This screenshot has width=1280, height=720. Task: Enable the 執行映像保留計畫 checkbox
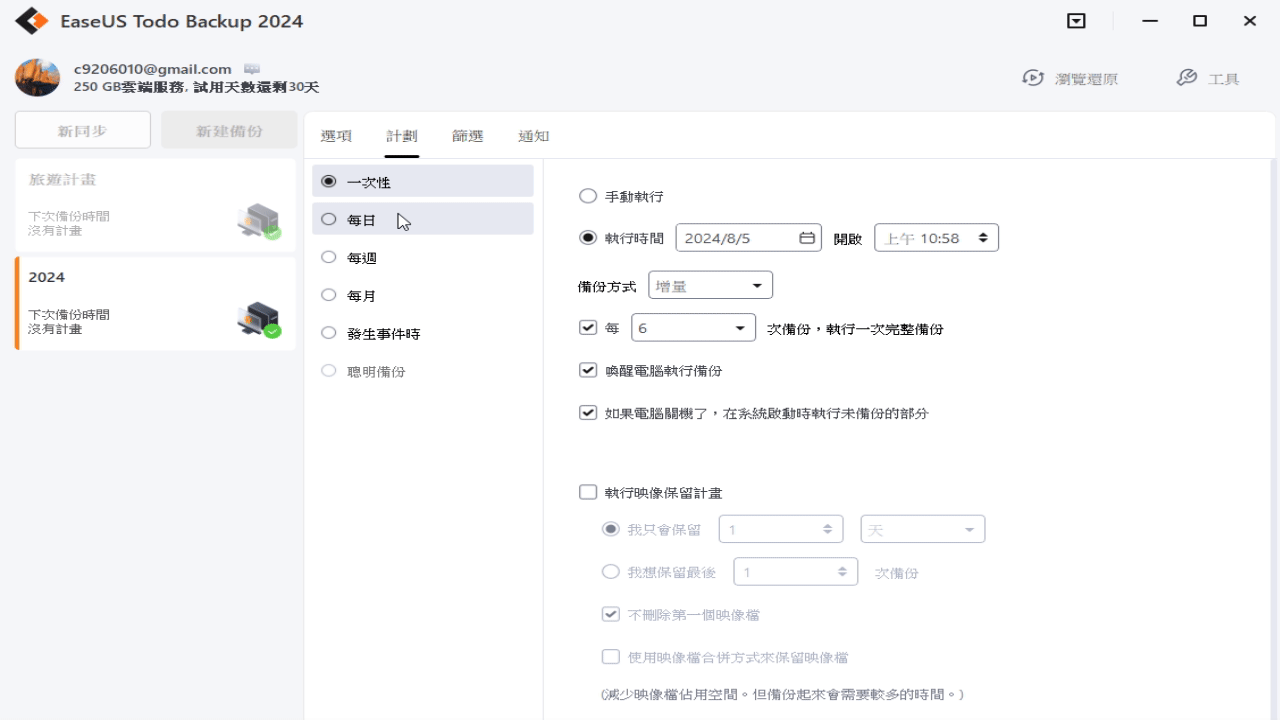pos(588,492)
